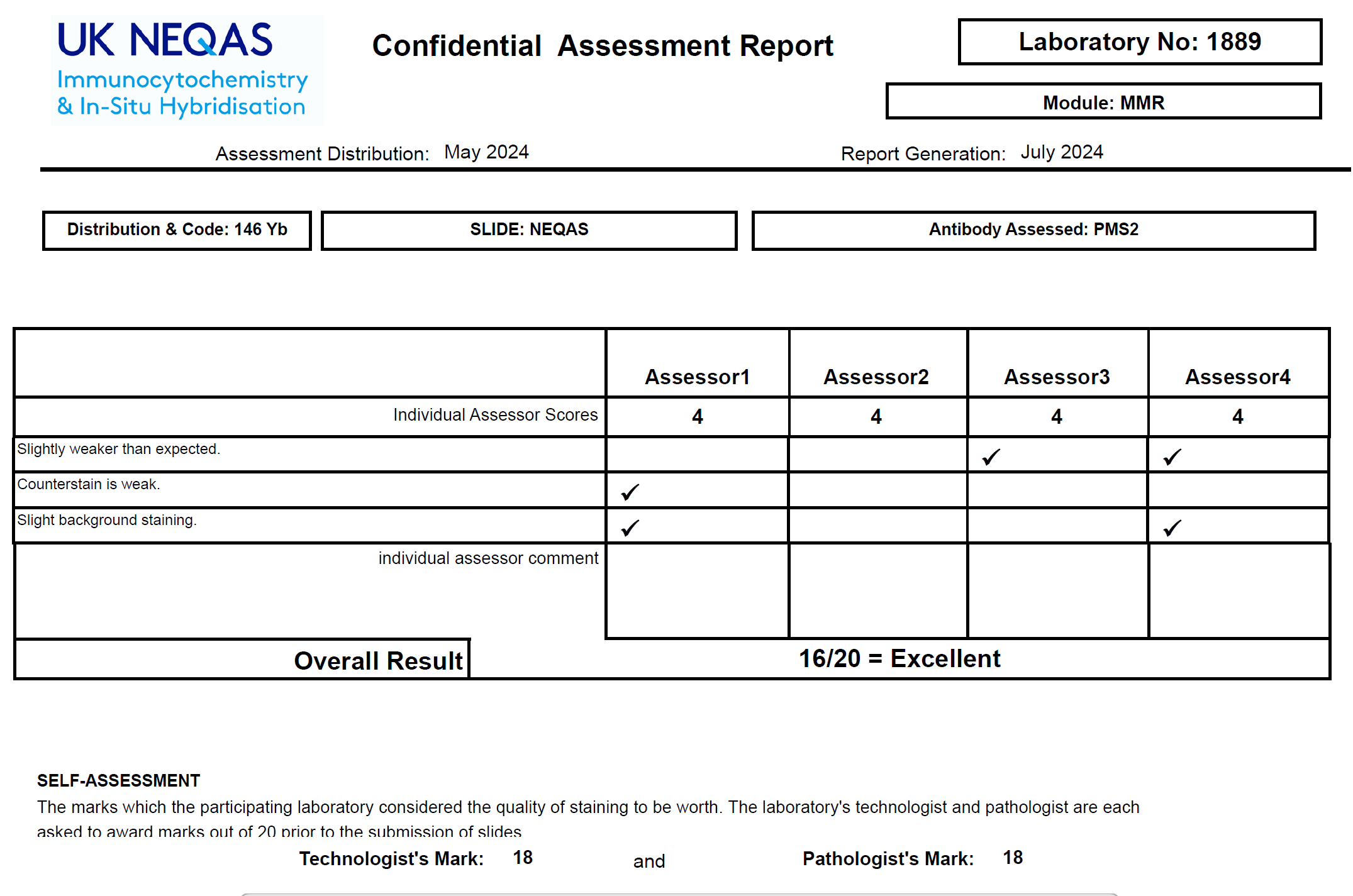Click the Laboratory No: 1889 box
The image size is (1353, 896).
(x=1140, y=41)
